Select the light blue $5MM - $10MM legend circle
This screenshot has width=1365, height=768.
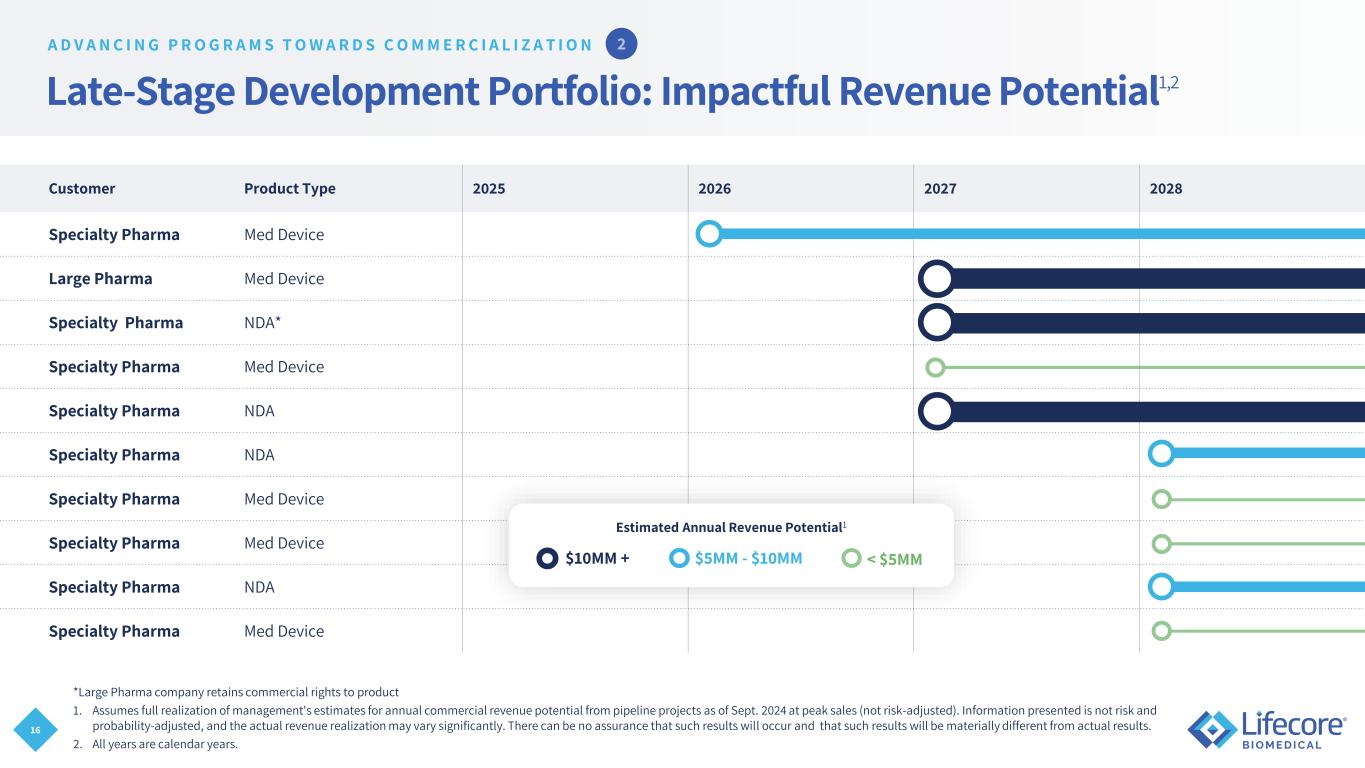click(x=680, y=558)
